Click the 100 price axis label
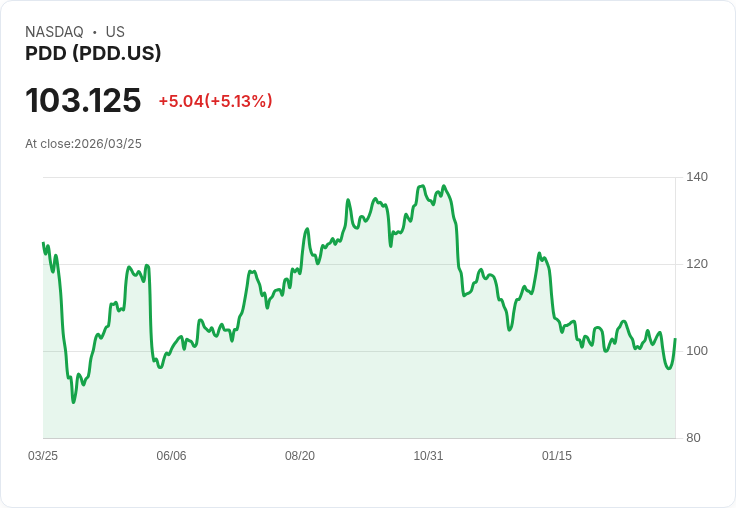 pyautogui.click(x=697, y=351)
